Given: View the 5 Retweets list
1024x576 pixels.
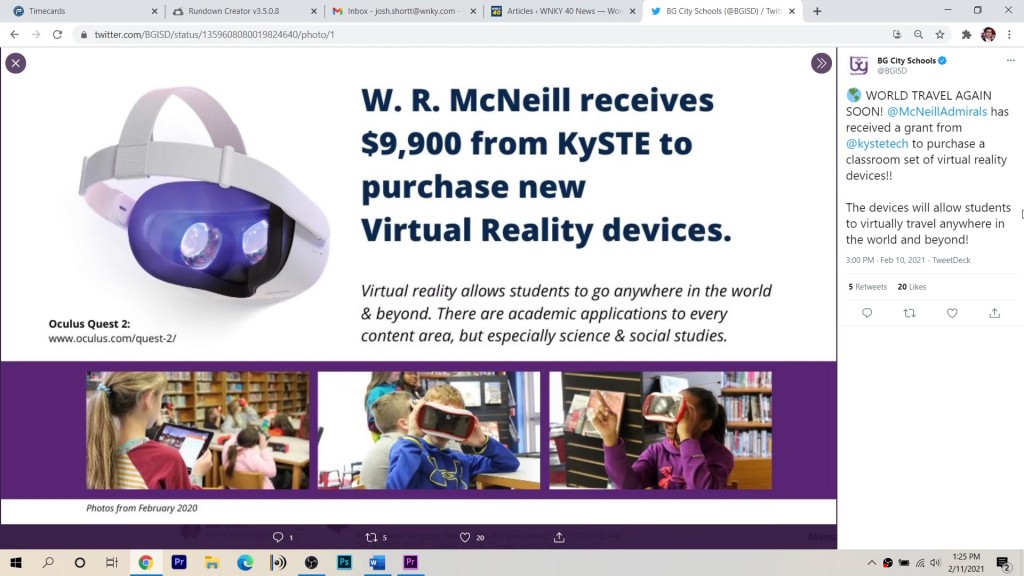Looking at the screenshot, I should (867, 287).
